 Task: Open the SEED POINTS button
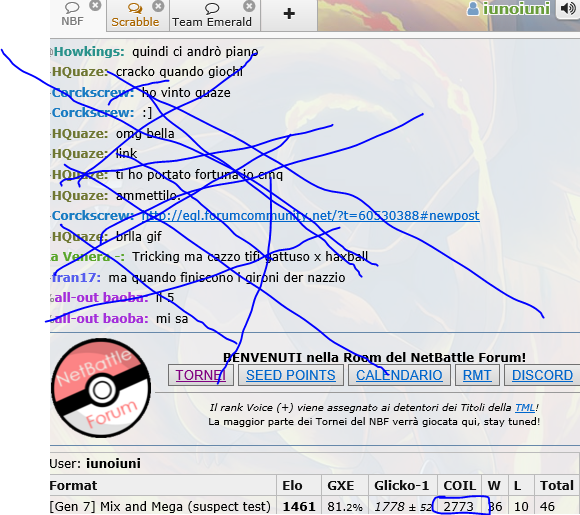pos(291,375)
